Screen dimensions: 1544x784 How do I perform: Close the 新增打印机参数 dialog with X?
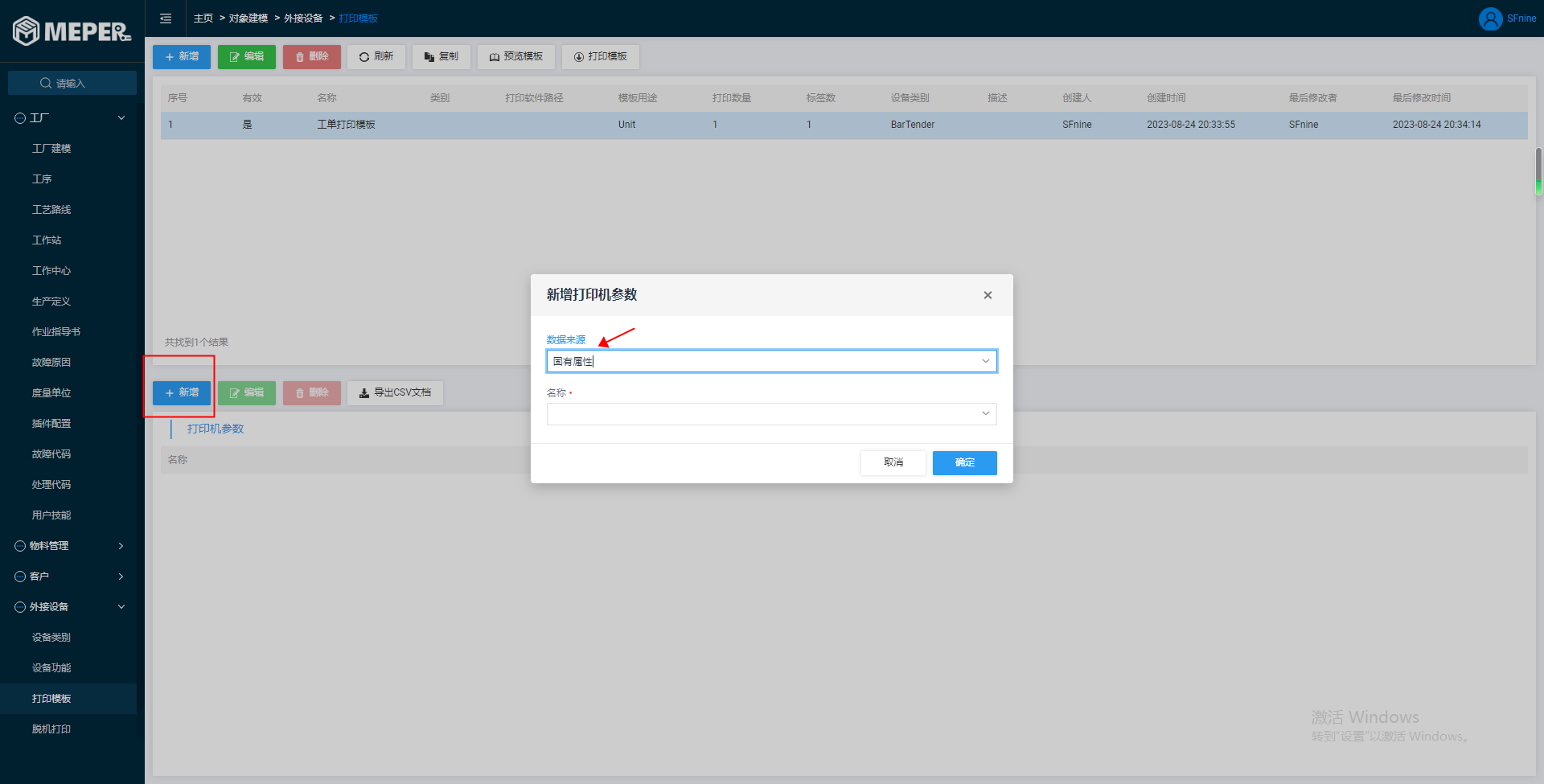[x=988, y=295]
